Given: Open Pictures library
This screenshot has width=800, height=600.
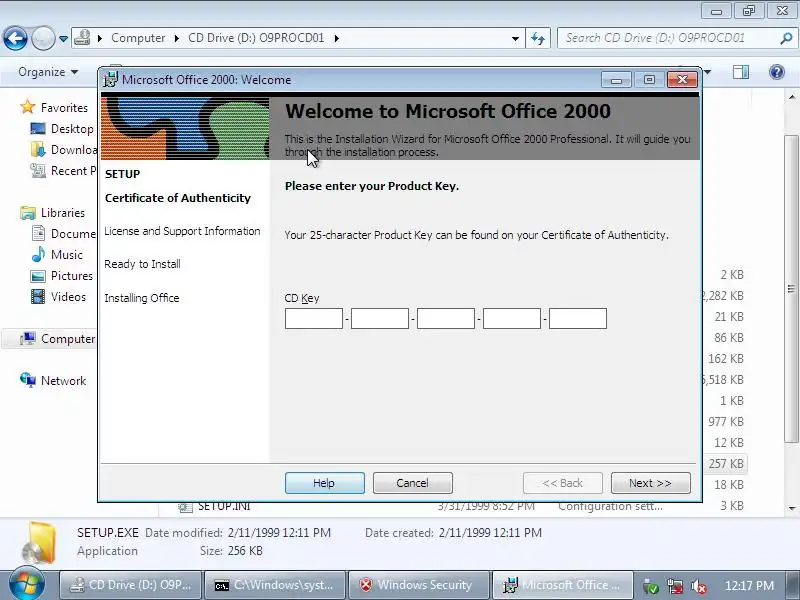Looking at the screenshot, I should (72, 276).
